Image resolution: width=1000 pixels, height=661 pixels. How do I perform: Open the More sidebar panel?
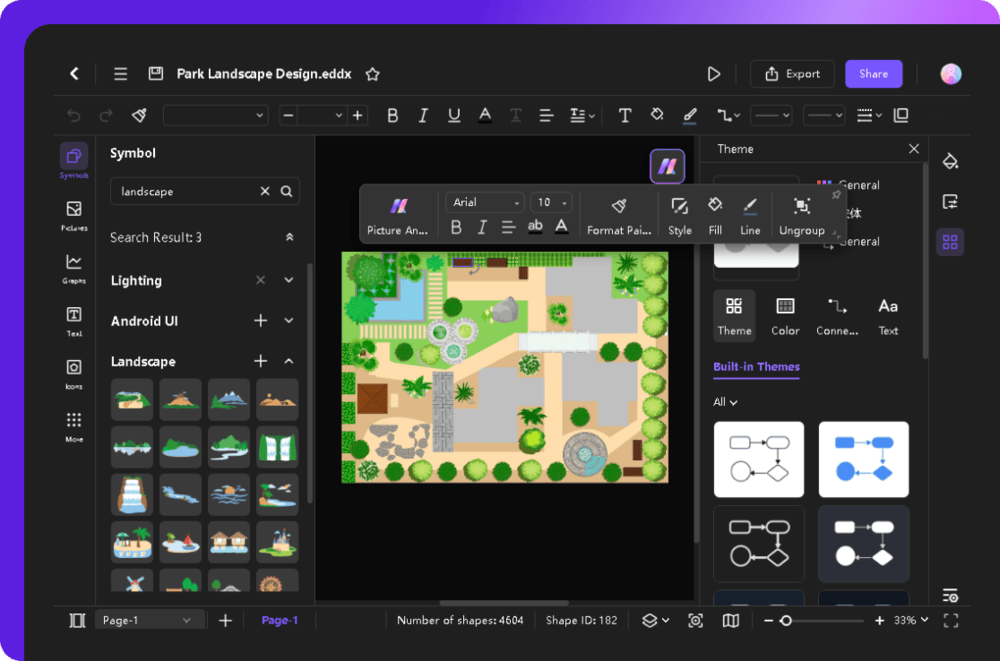pos(74,427)
